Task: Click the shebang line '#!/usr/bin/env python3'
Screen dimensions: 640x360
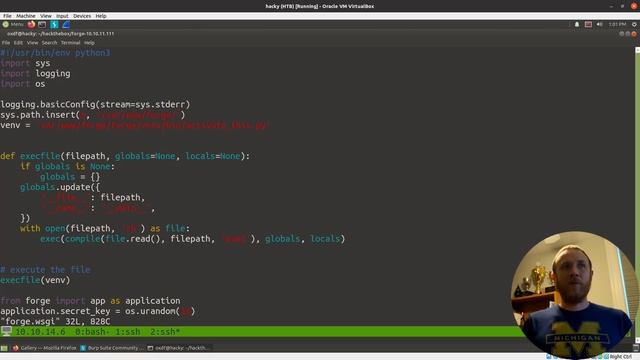Action: coord(55,53)
